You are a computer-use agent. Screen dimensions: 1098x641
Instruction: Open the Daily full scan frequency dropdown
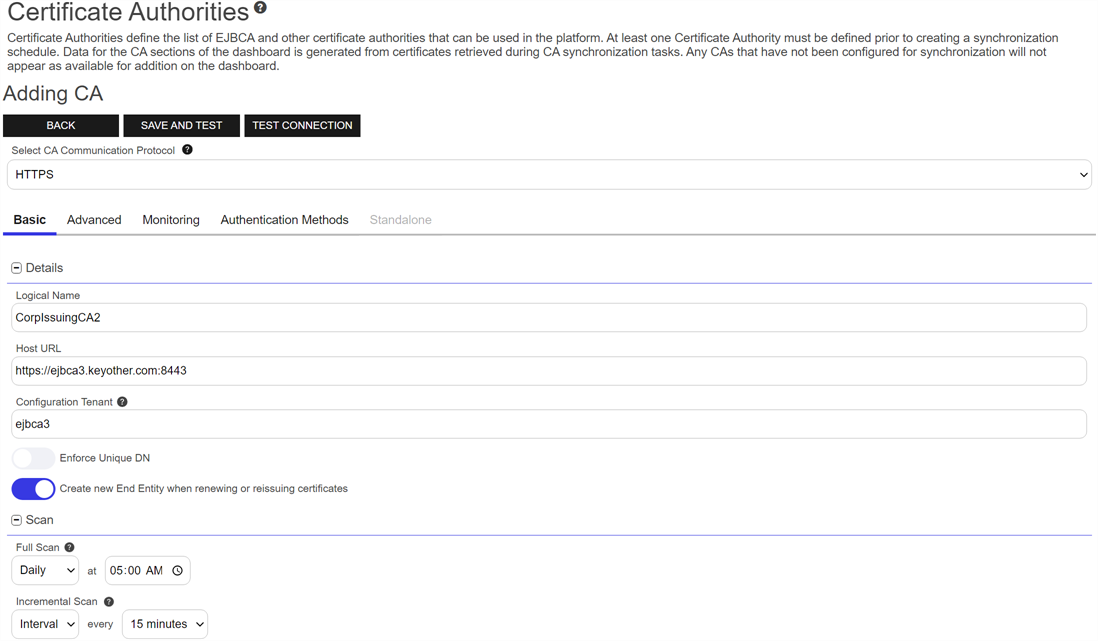45,571
